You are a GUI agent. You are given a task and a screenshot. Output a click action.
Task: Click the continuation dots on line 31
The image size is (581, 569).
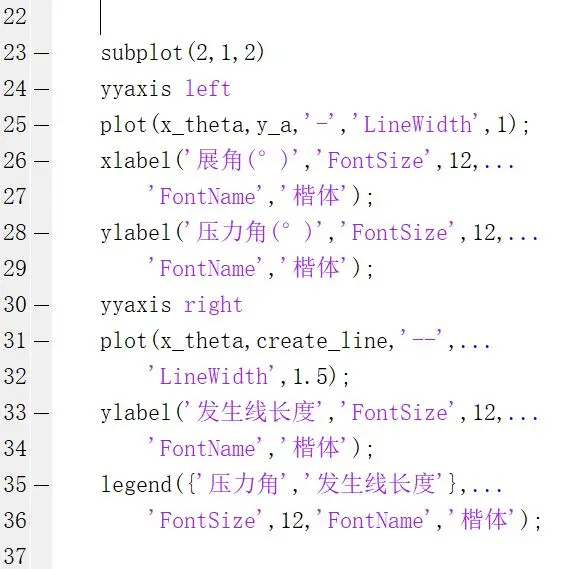point(475,347)
